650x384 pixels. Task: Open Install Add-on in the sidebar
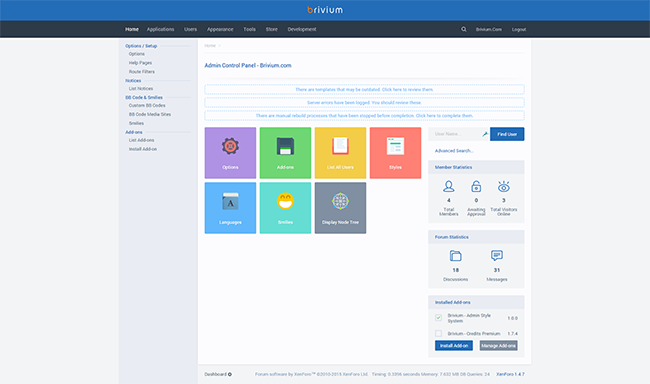pos(143,149)
